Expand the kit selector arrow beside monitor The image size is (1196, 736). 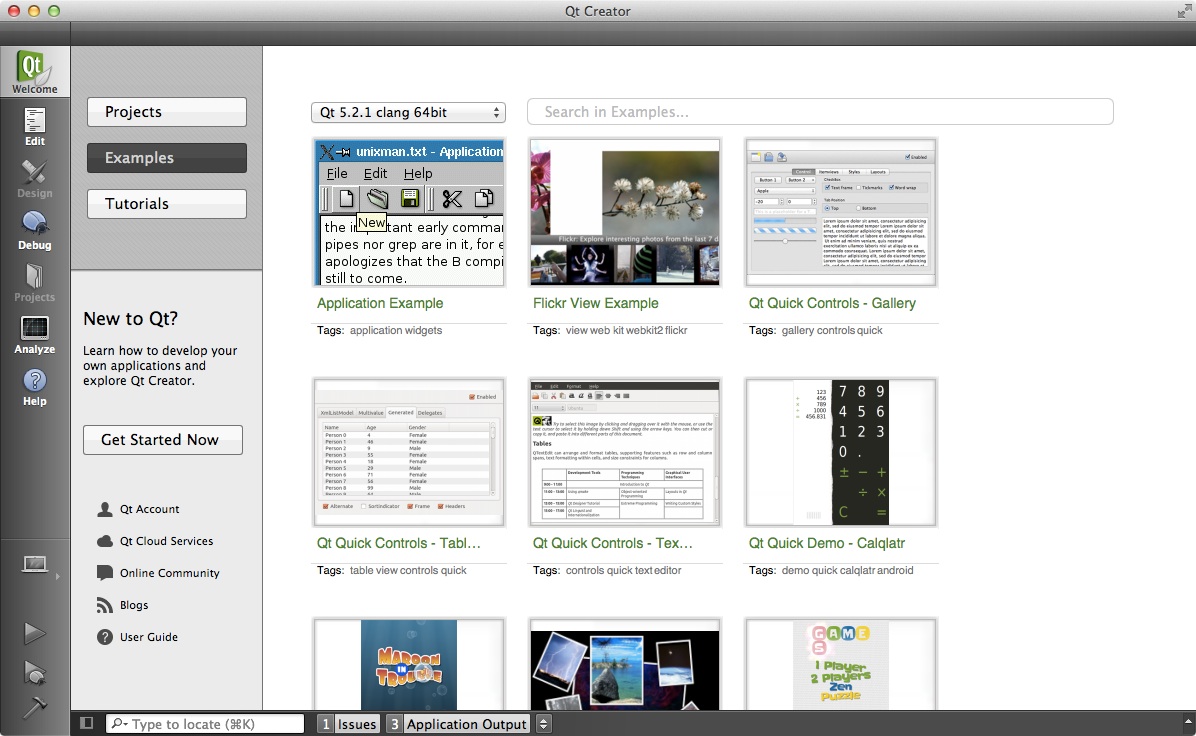point(57,577)
